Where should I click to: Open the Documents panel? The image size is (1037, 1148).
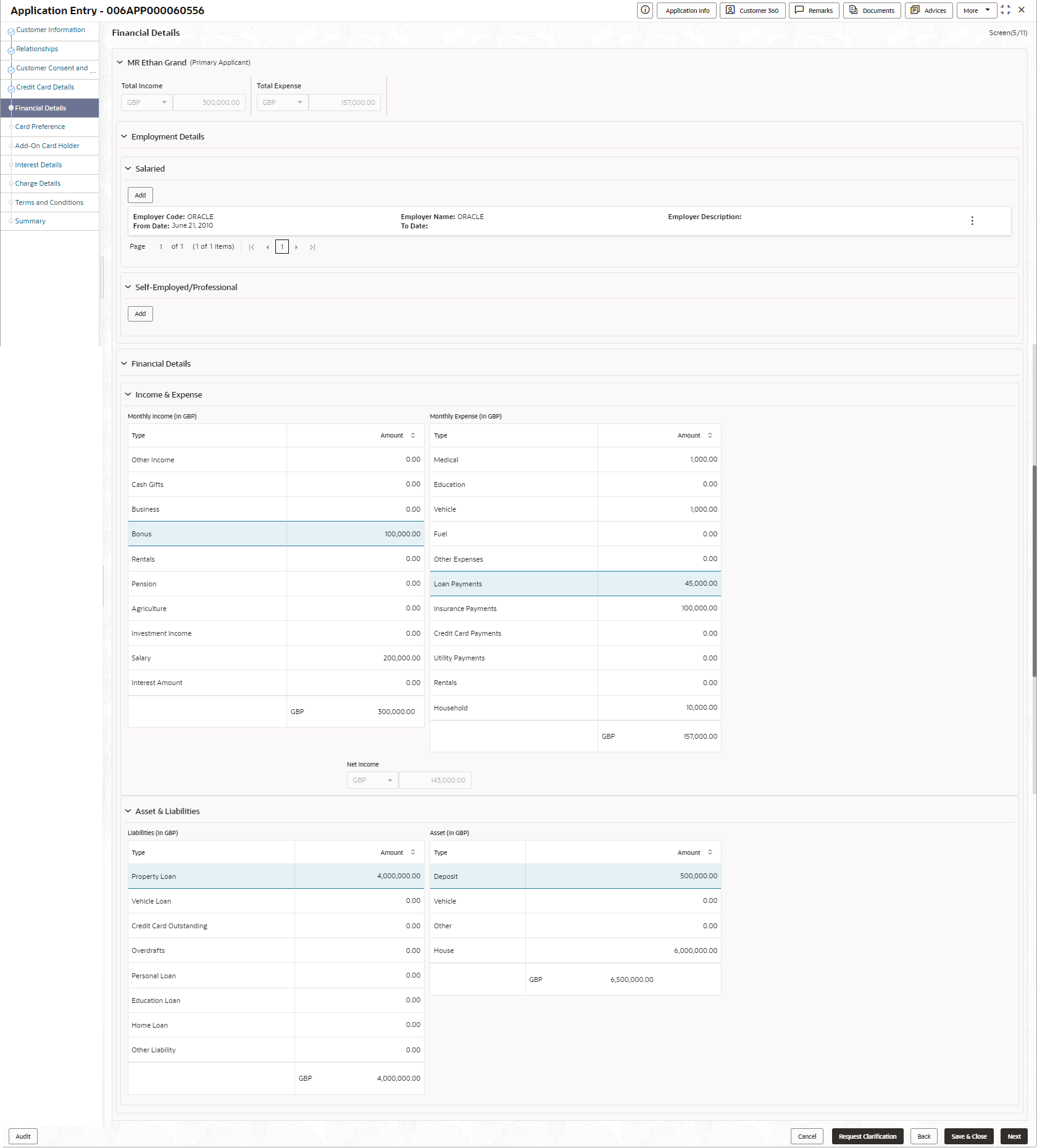point(872,10)
